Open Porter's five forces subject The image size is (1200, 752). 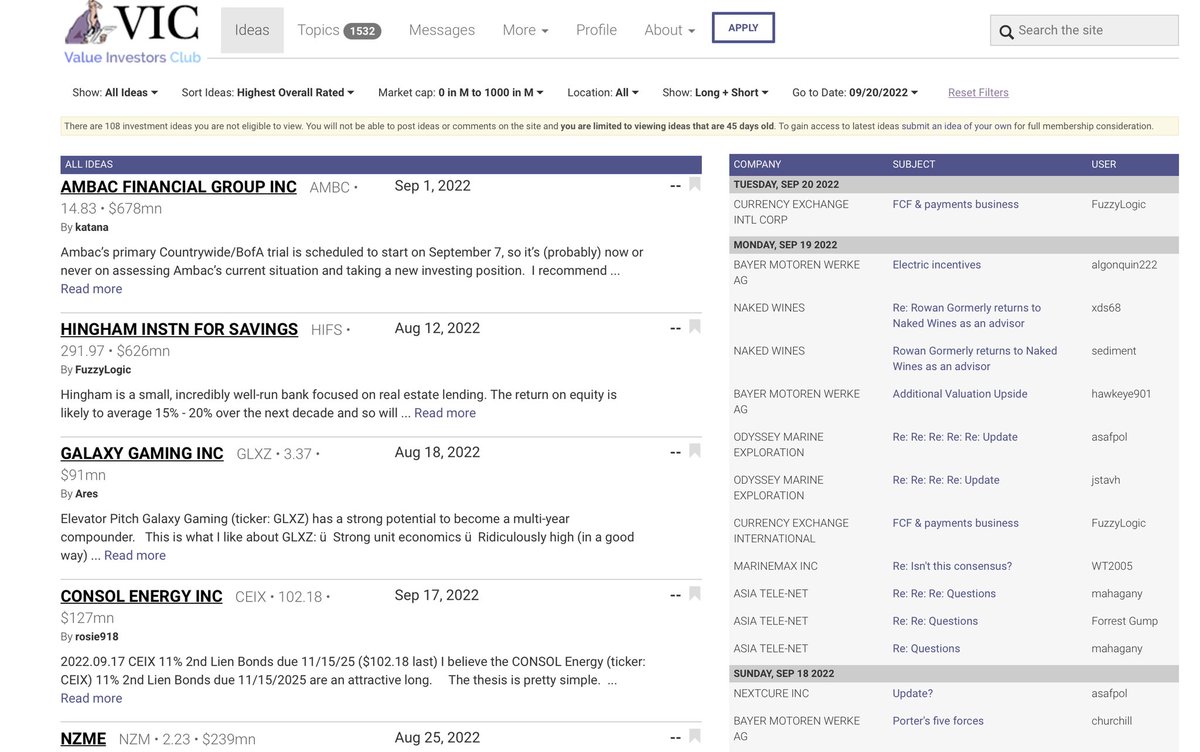(938, 721)
